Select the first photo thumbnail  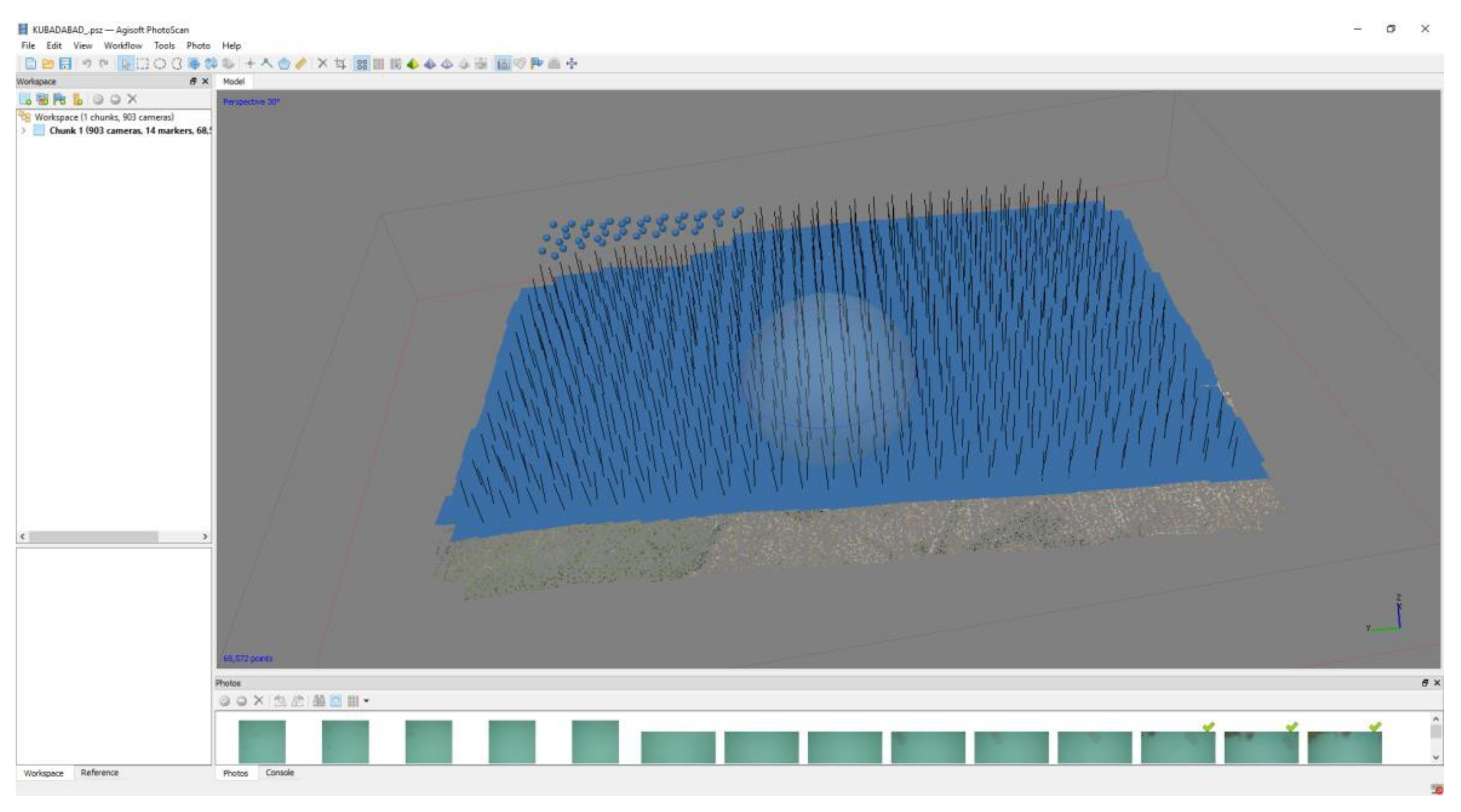point(261,741)
